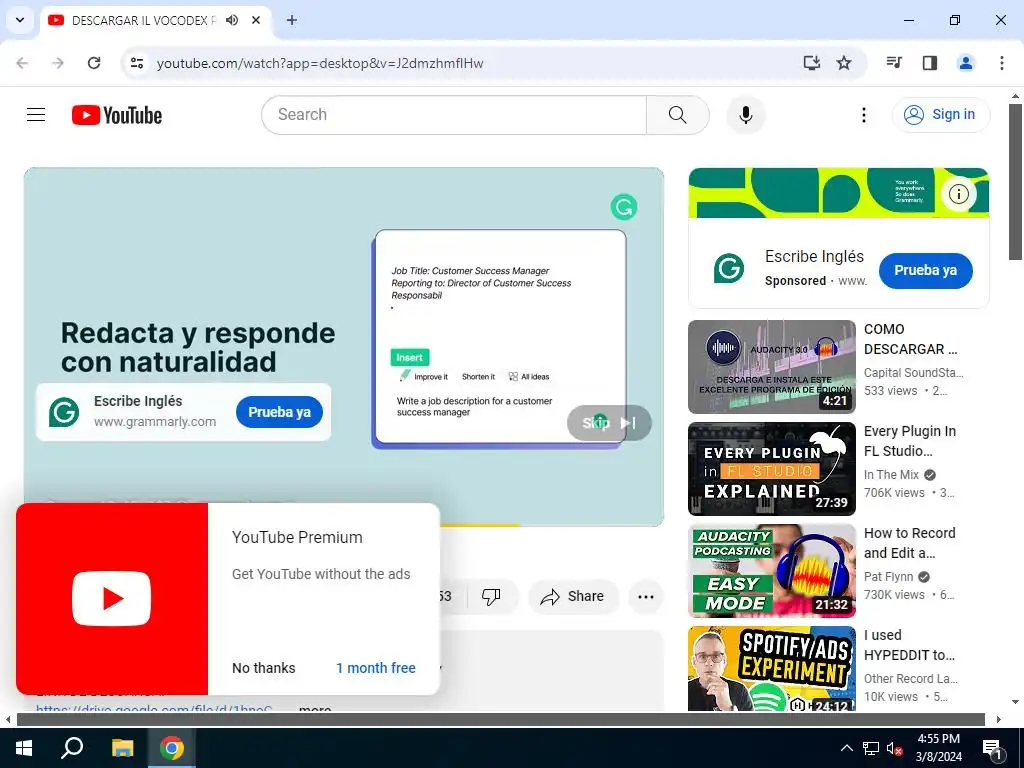Open more actions ellipsis below video
The height and width of the screenshot is (768, 1024).
[645, 596]
